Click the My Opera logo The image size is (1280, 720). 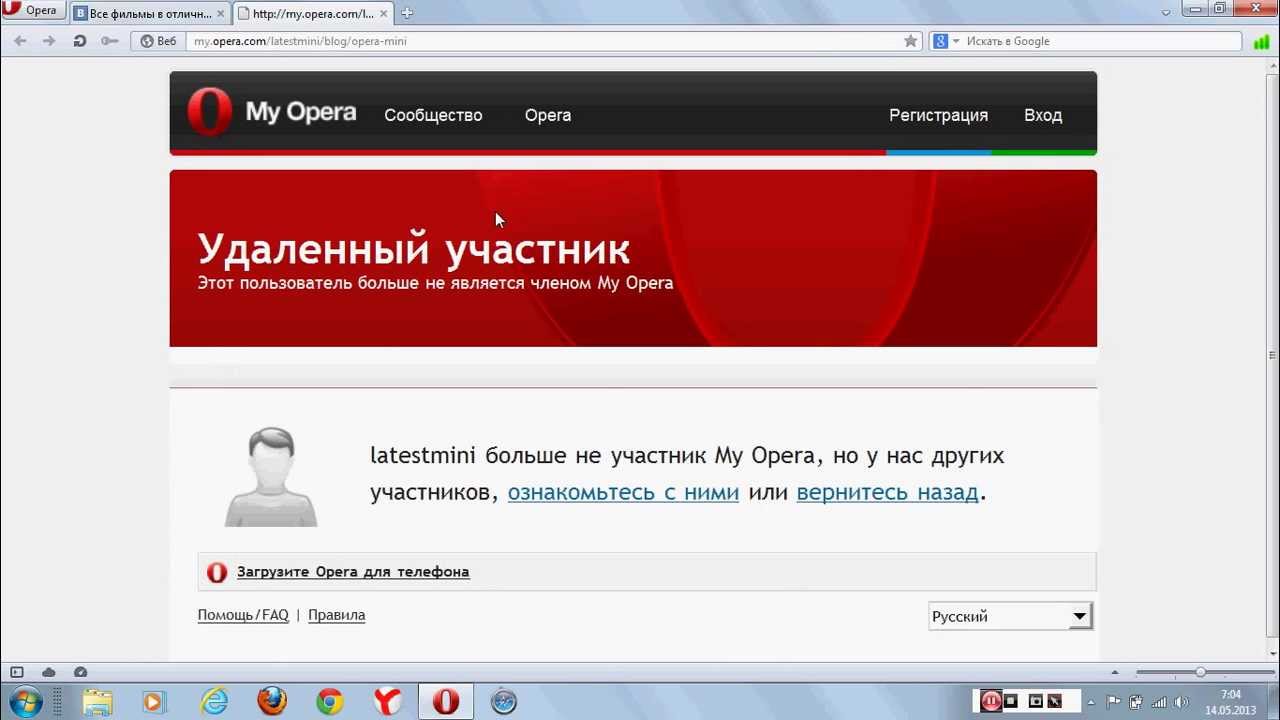tap(272, 112)
